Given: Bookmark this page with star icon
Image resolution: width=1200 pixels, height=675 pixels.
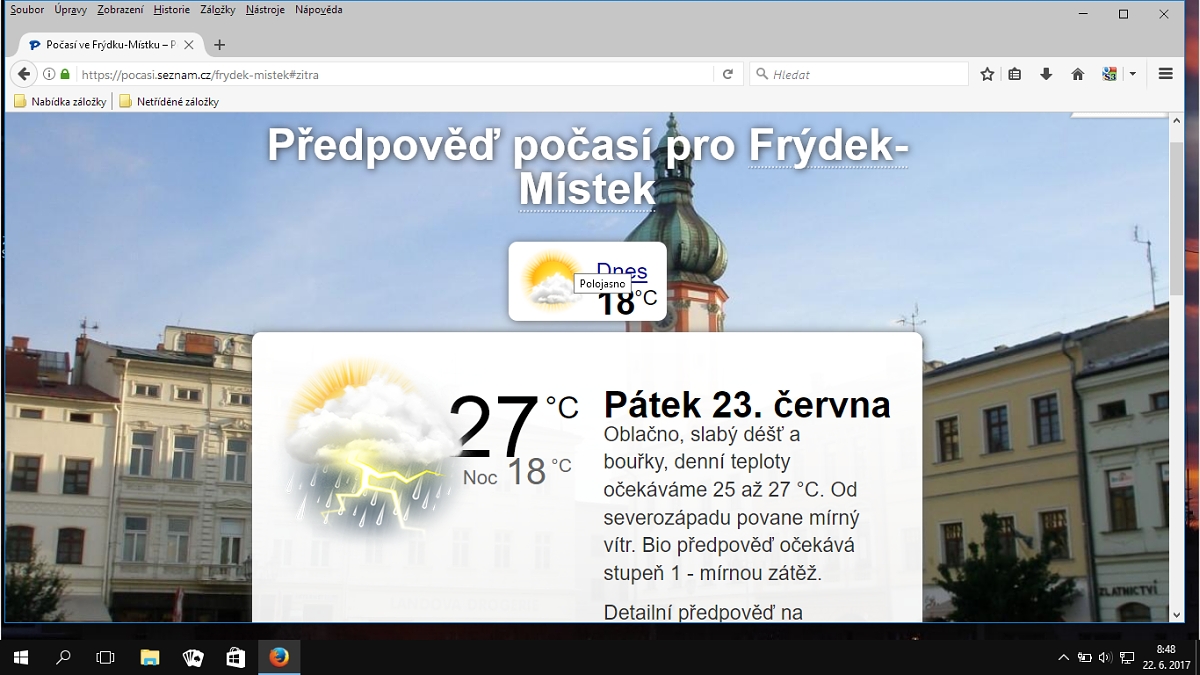Looking at the screenshot, I should [x=987, y=74].
